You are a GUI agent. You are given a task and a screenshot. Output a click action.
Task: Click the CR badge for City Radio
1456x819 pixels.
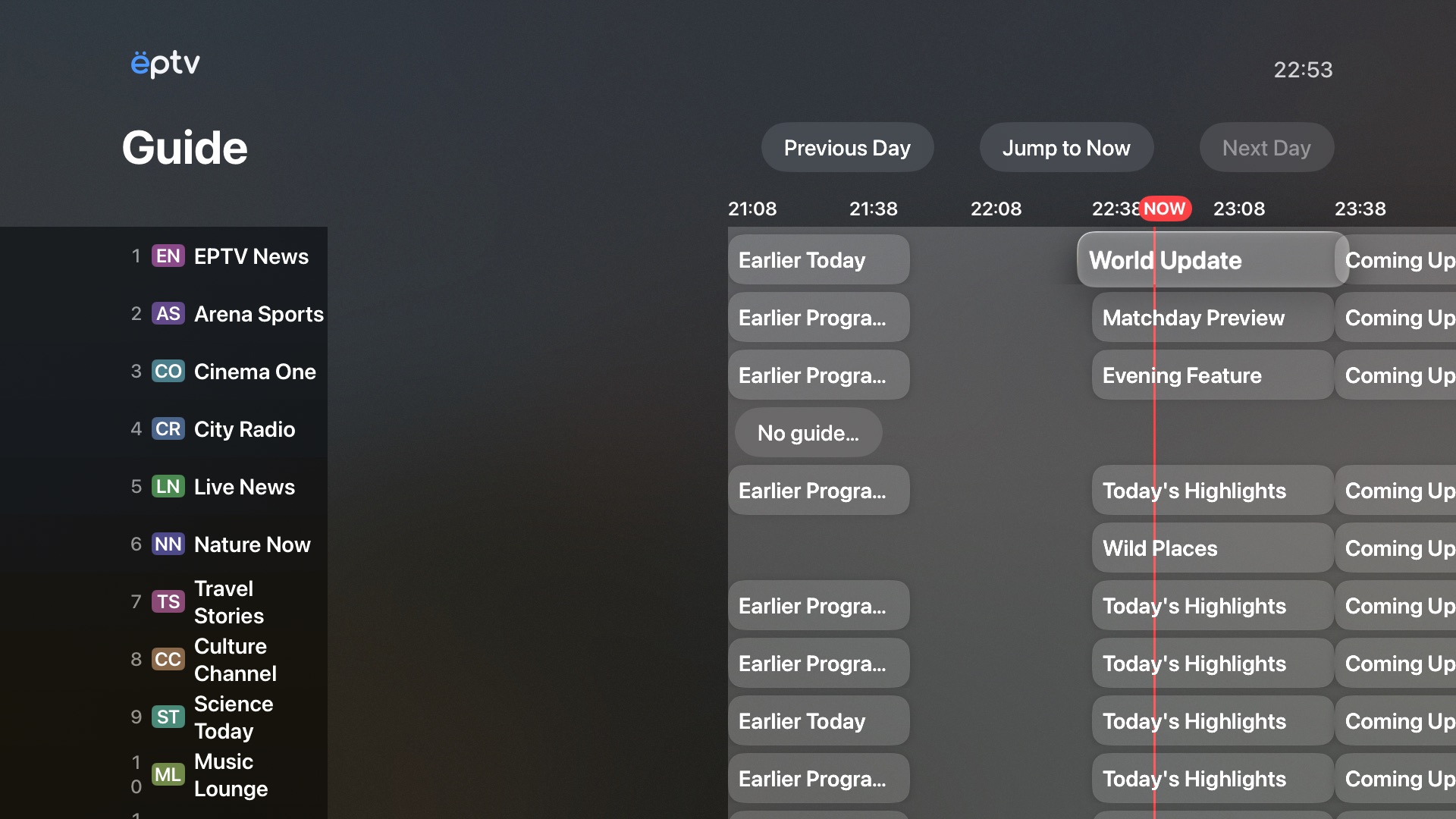[x=168, y=429]
